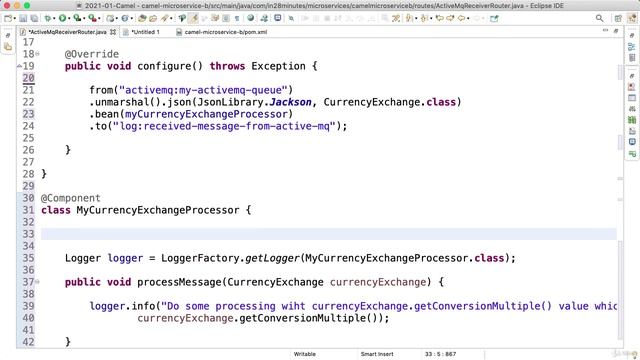The height and width of the screenshot is (360, 640).
Task: Click the New file wizard icon
Action: tap(8, 18)
